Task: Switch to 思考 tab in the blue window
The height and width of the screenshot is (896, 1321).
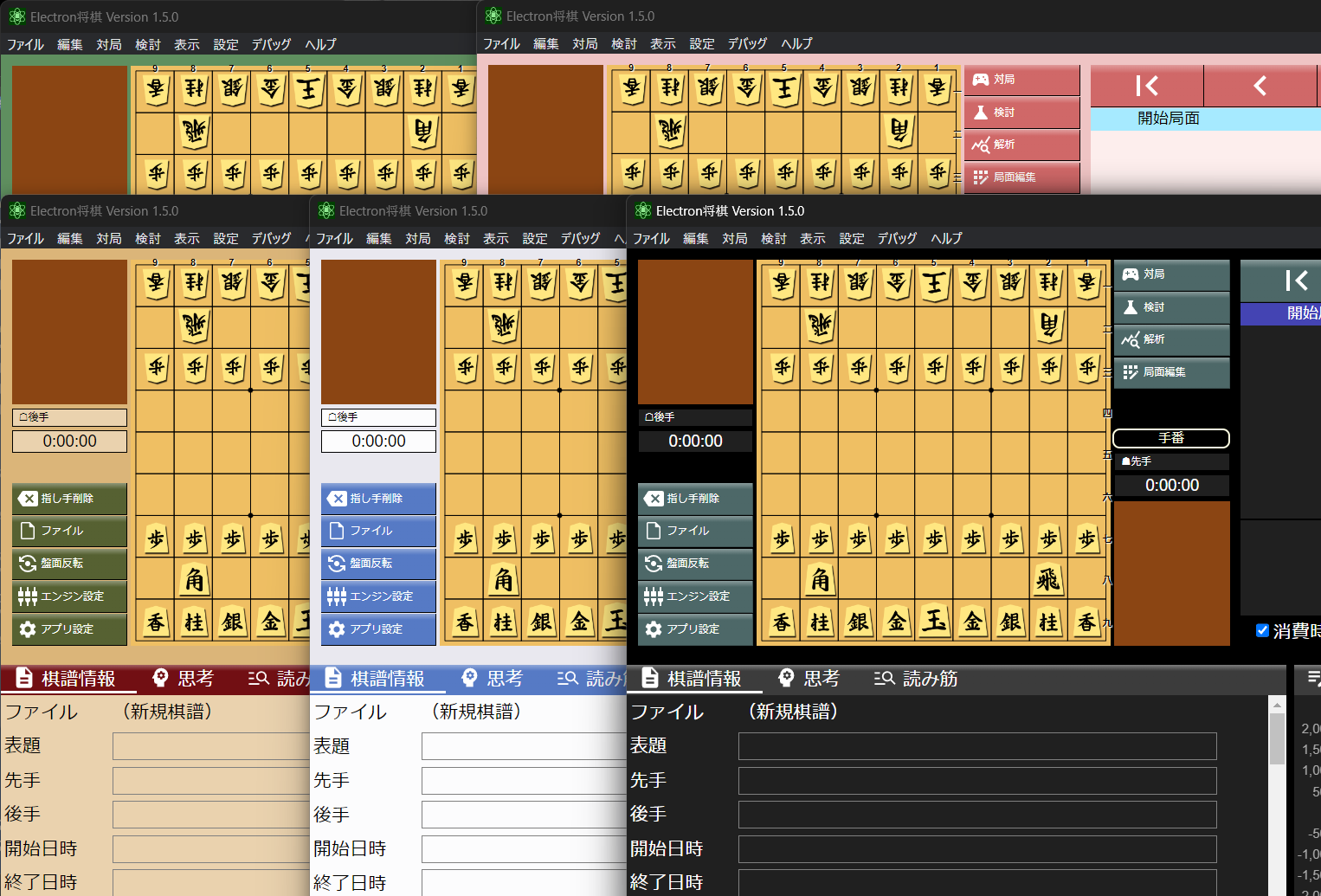Action: [x=493, y=679]
